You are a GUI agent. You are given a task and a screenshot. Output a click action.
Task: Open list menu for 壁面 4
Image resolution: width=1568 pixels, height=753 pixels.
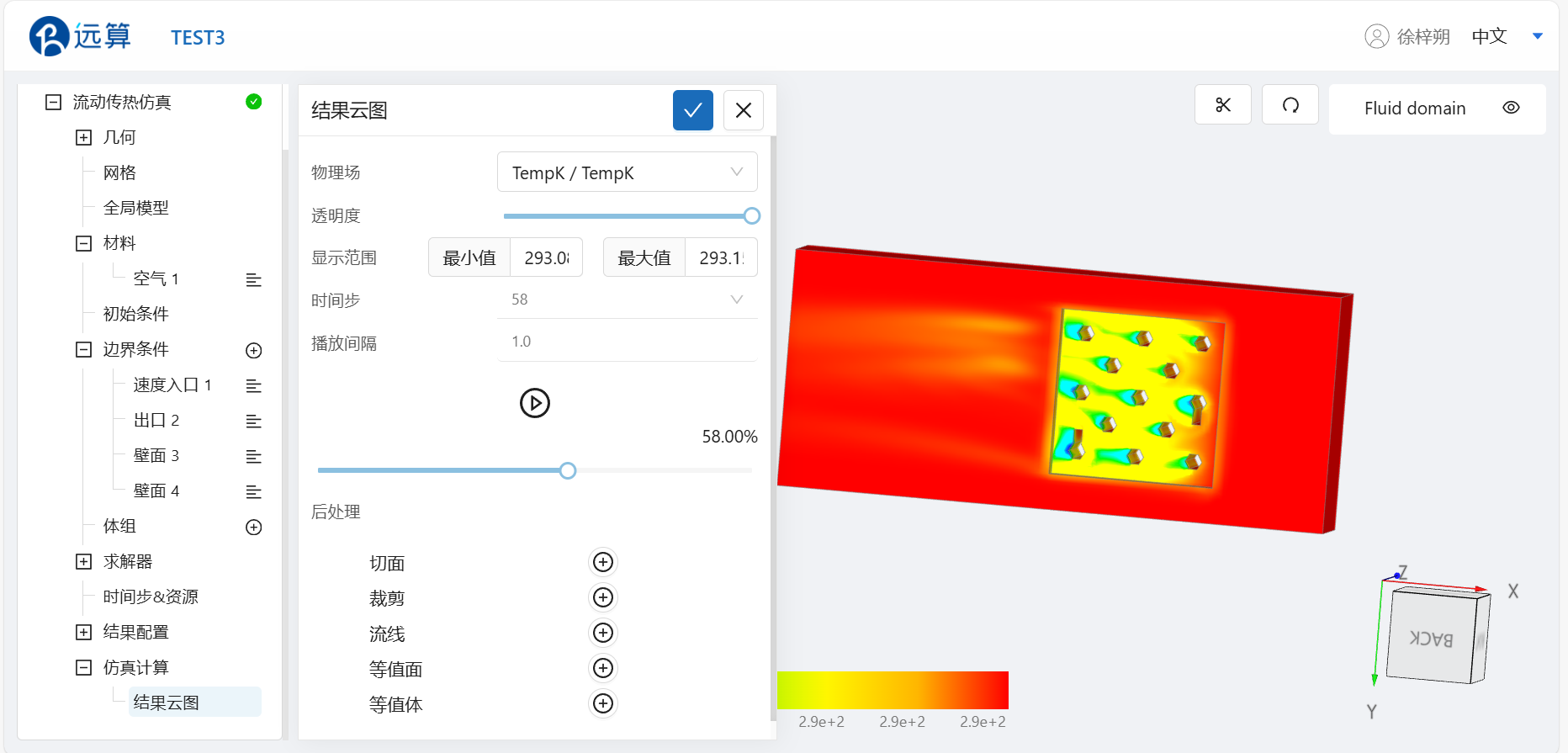253,491
